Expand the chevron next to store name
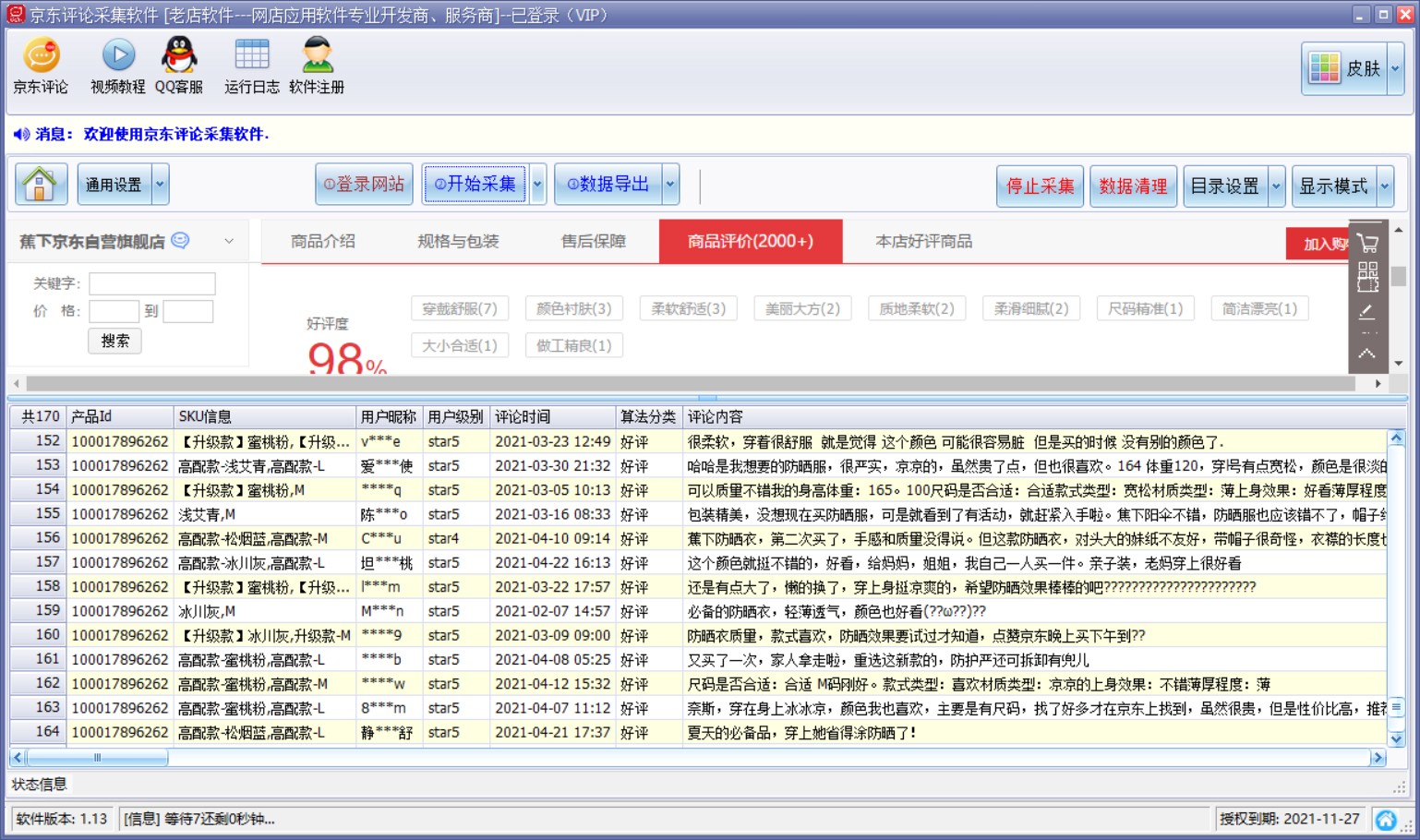This screenshot has width=1420, height=840. tap(229, 241)
